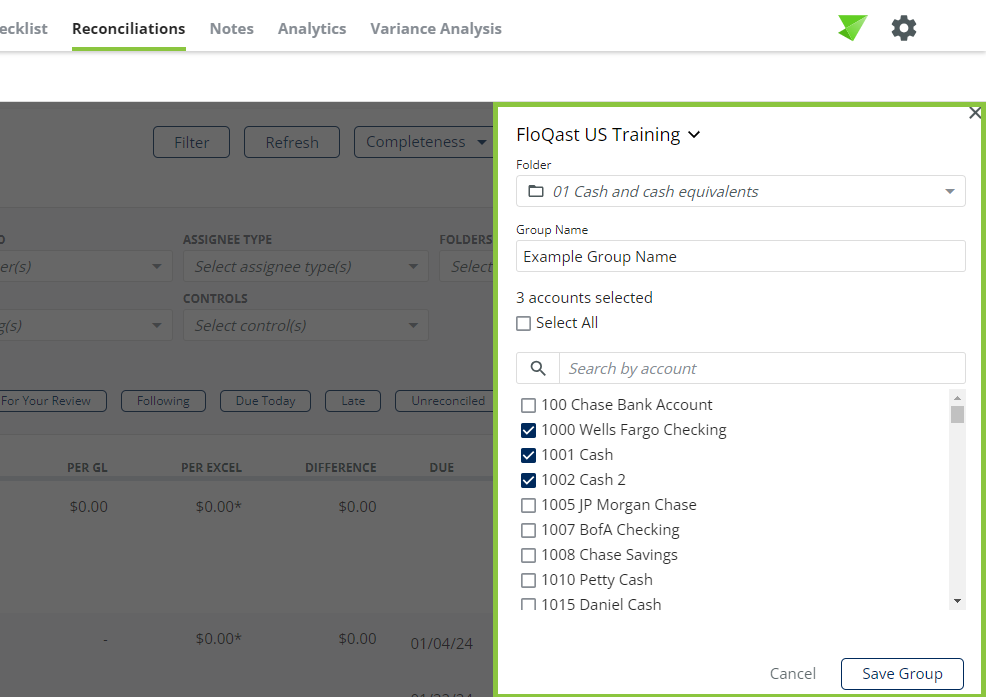Open the Completeness dropdown

coord(423,142)
